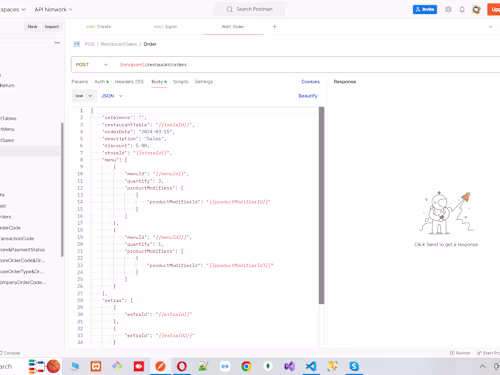This screenshot has height=375, width=500.
Task: Open the Console in status bar
Action: (x=10, y=353)
